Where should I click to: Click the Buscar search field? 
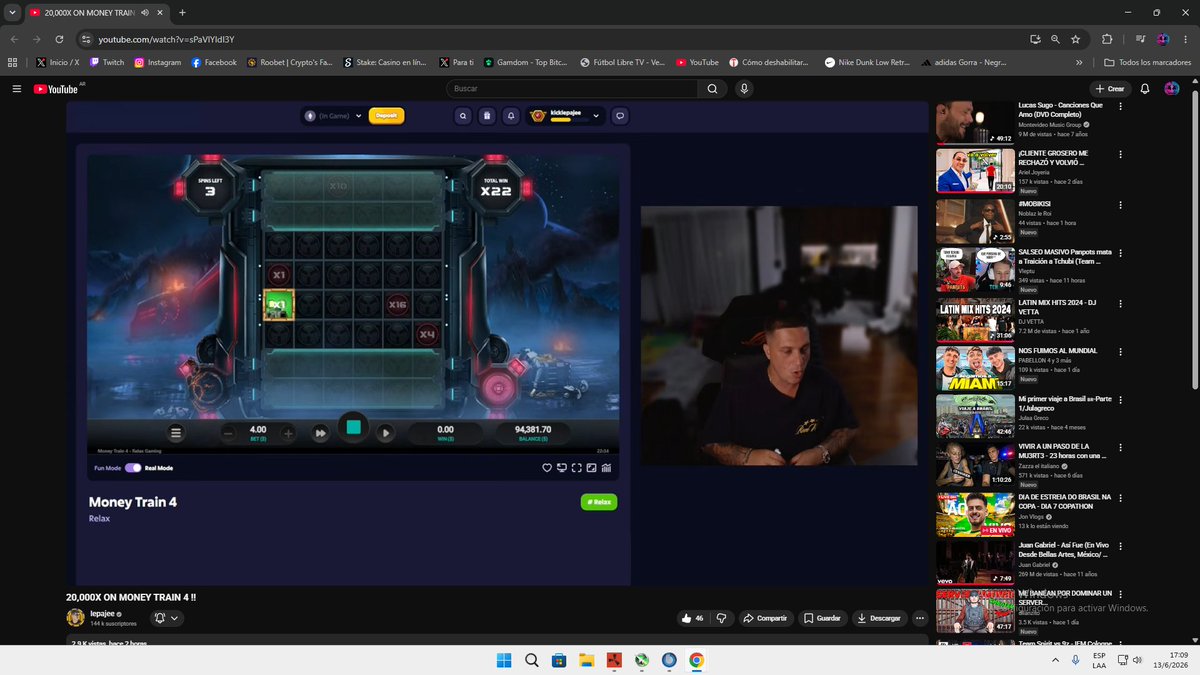pos(572,89)
